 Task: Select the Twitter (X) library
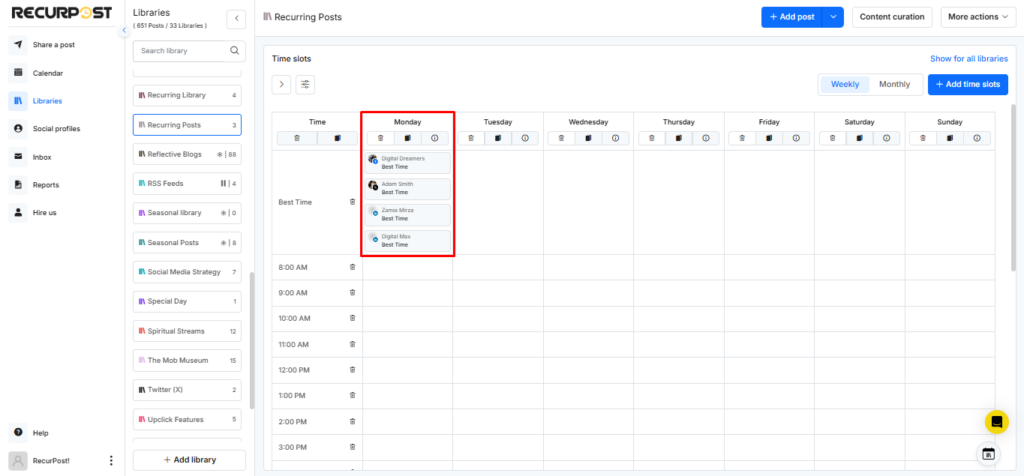pos(187,390)
